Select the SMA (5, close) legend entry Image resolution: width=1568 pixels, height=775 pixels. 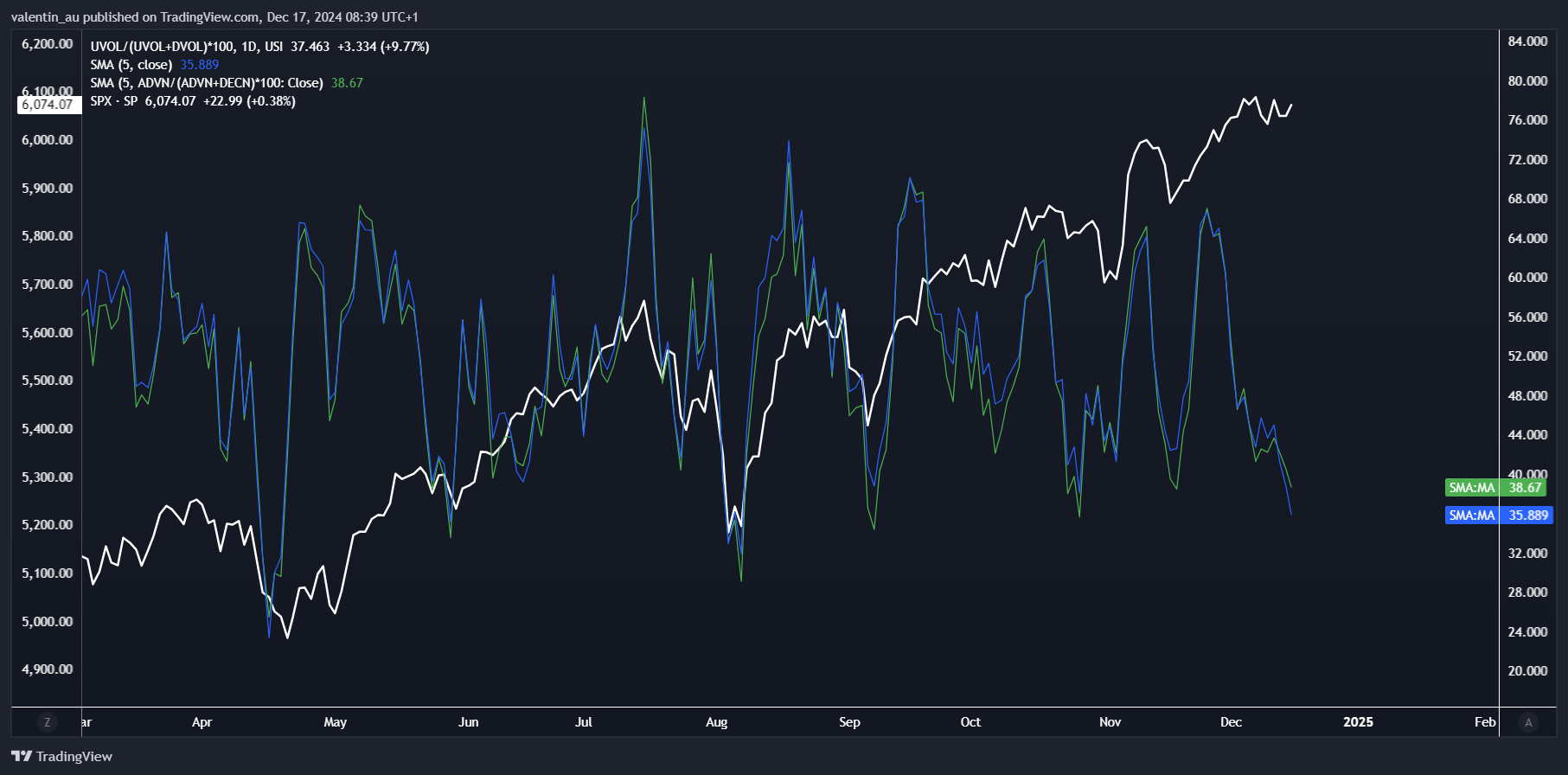click(131, 65)
